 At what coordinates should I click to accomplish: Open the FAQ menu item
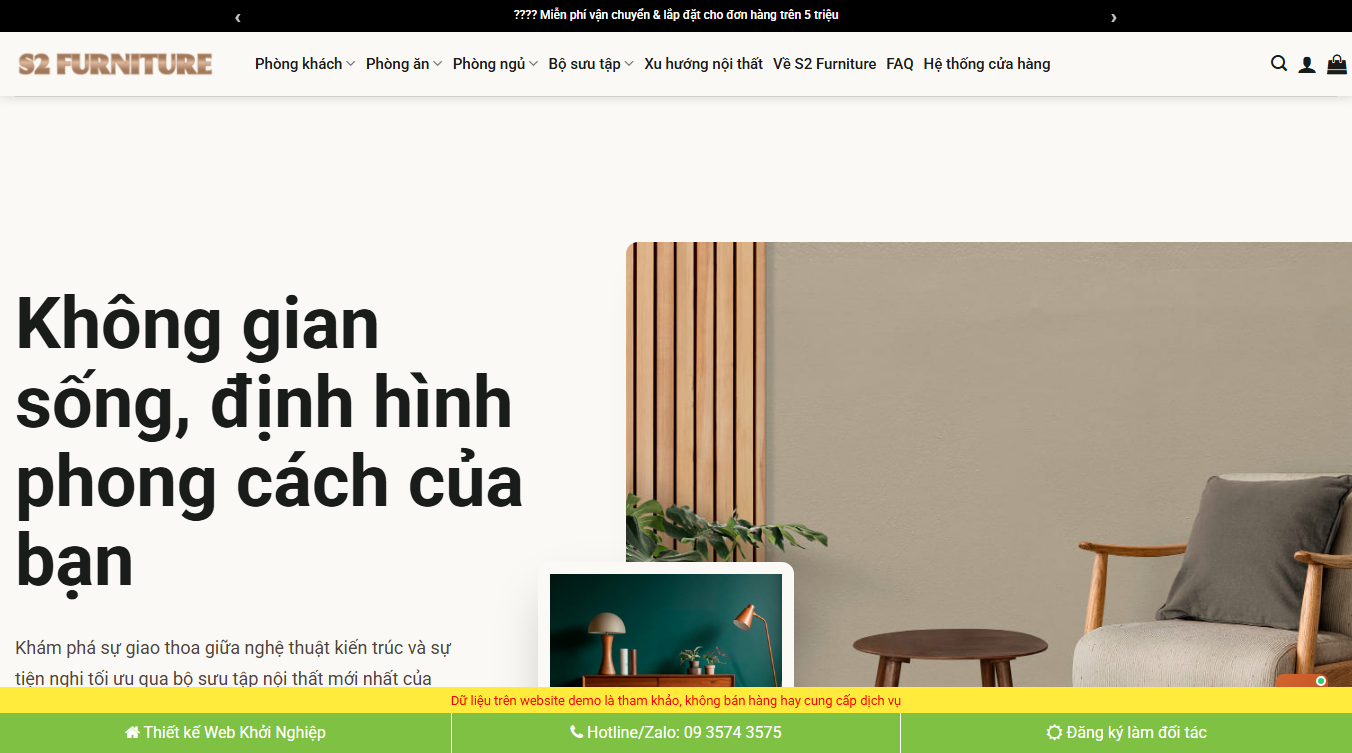(x=900, y=64)
